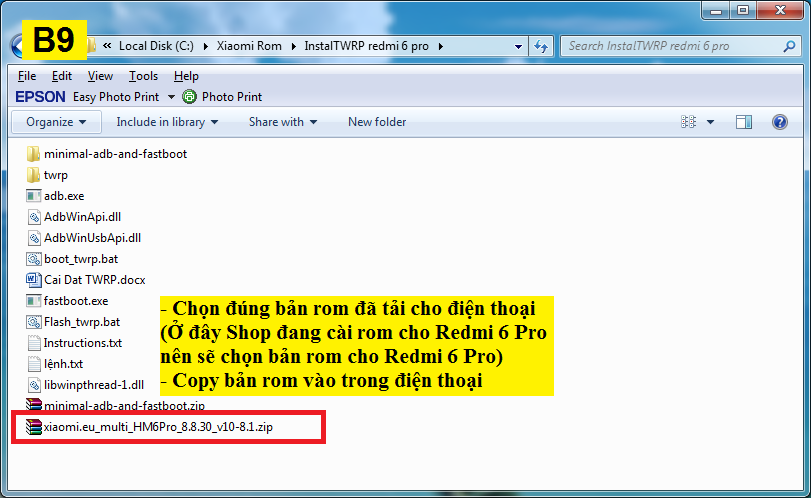Select file name AdbWinApi.dll
Screen dimensions: 811x498
click(82, 217)
